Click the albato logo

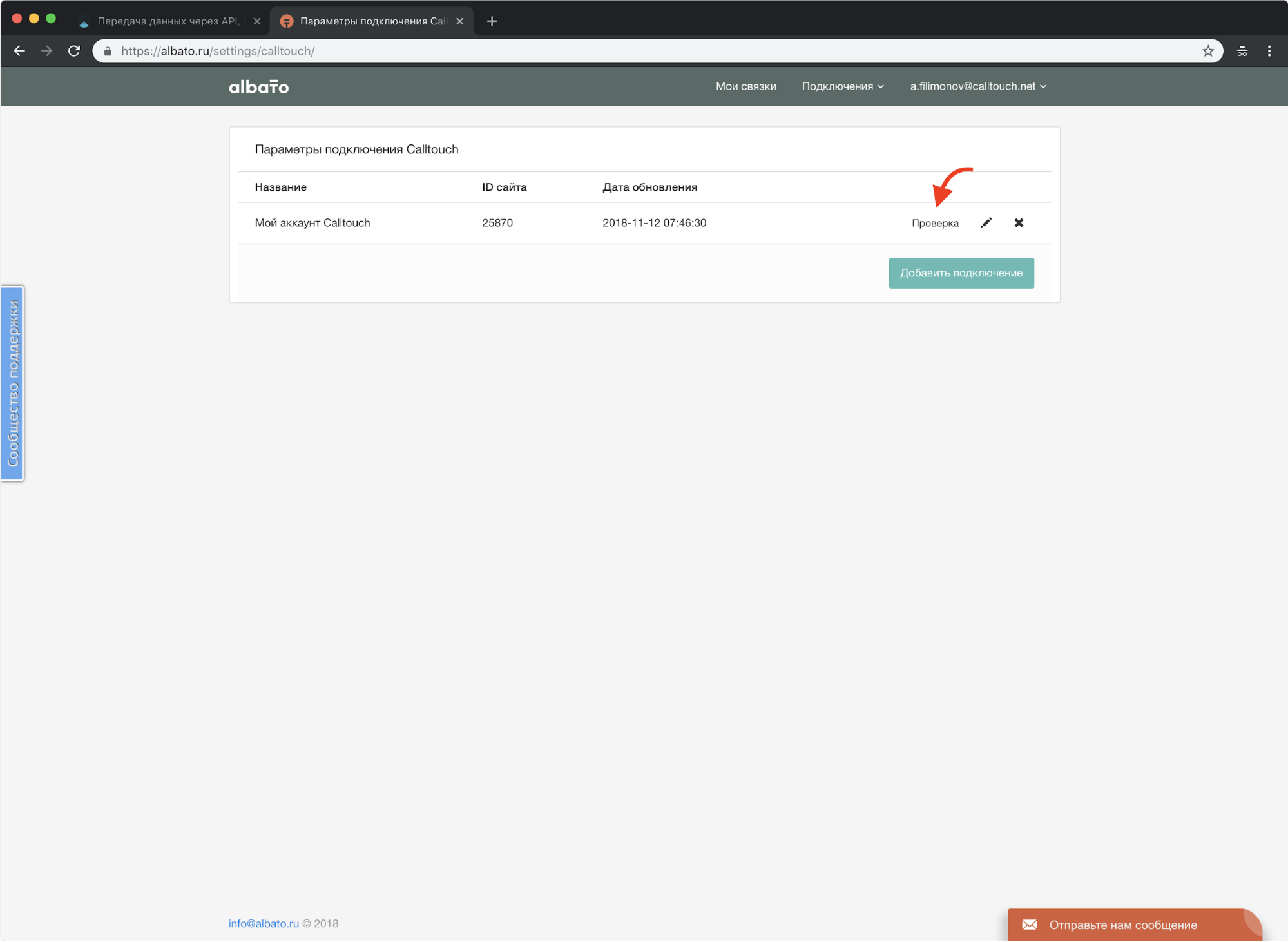pos(258,86)
